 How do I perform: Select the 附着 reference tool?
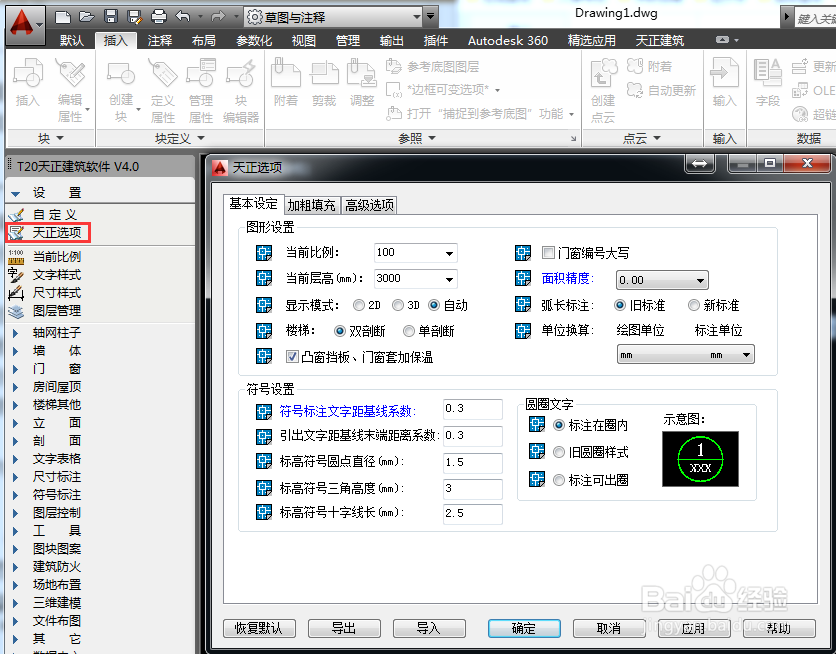(286, 83)
